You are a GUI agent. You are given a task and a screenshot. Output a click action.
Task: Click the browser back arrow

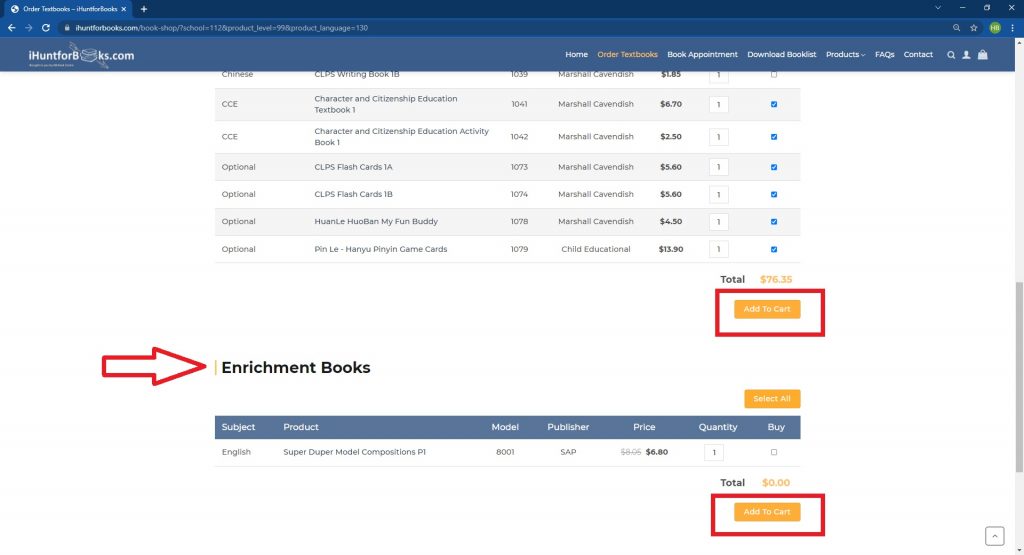[12, 28]
